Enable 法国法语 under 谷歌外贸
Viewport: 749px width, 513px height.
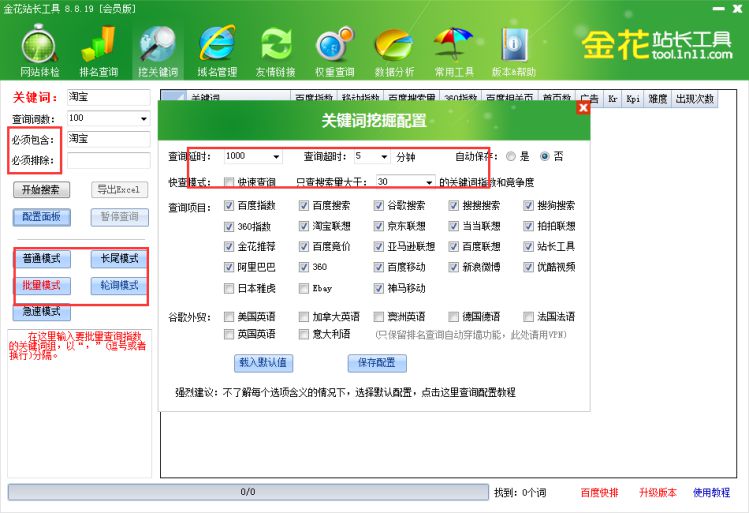pos(528,317)
